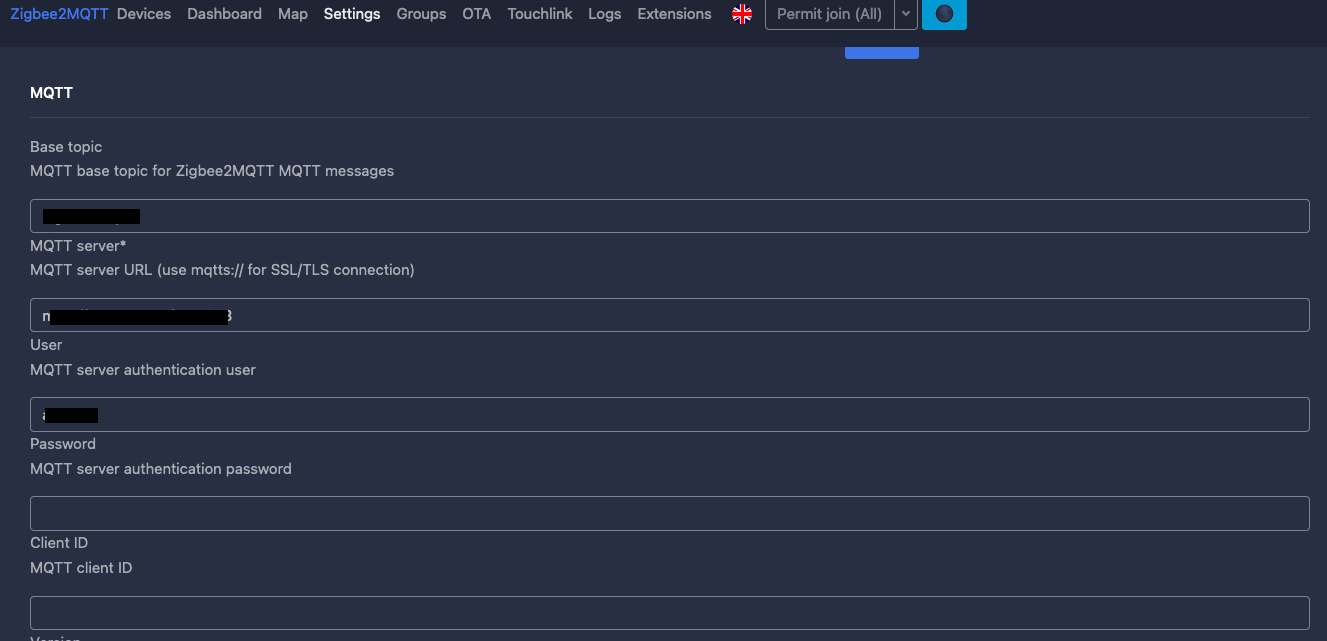Click the 'MQTT server*' label
Viewport: 1327px width, 641px height.
[78, 246]
